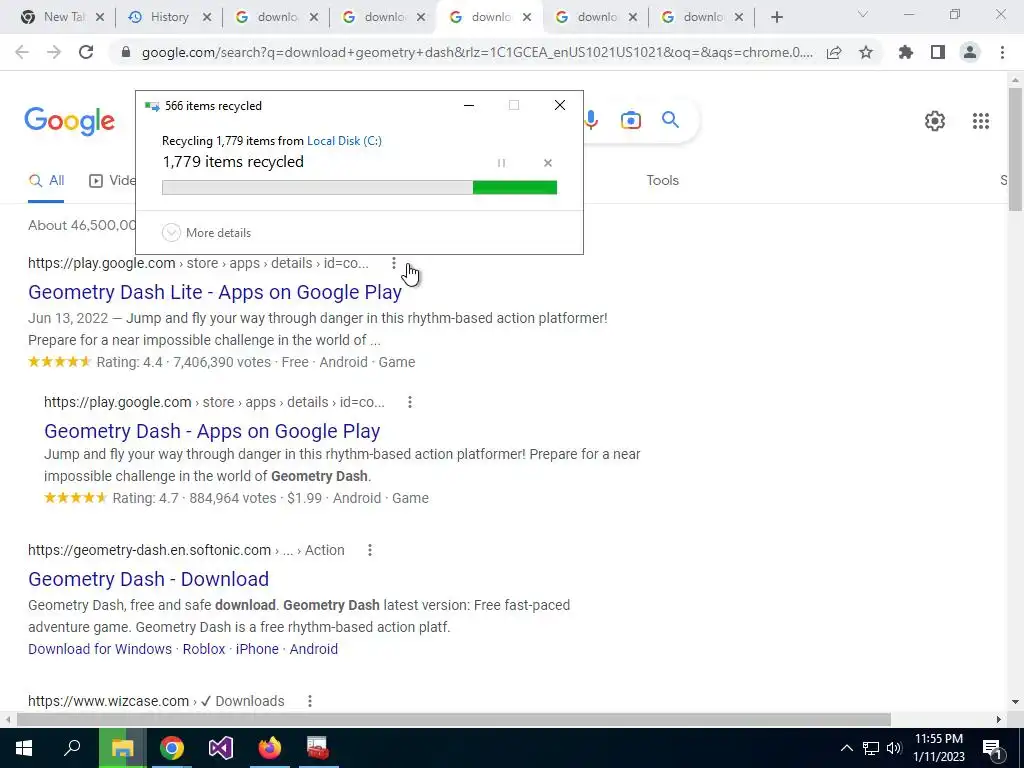Image resolution: width=1024 pixels, height=768 pixels.
Task: Click the Chrome forward navigation arrow
Action: pyautogui.click(x=54, y=52)
